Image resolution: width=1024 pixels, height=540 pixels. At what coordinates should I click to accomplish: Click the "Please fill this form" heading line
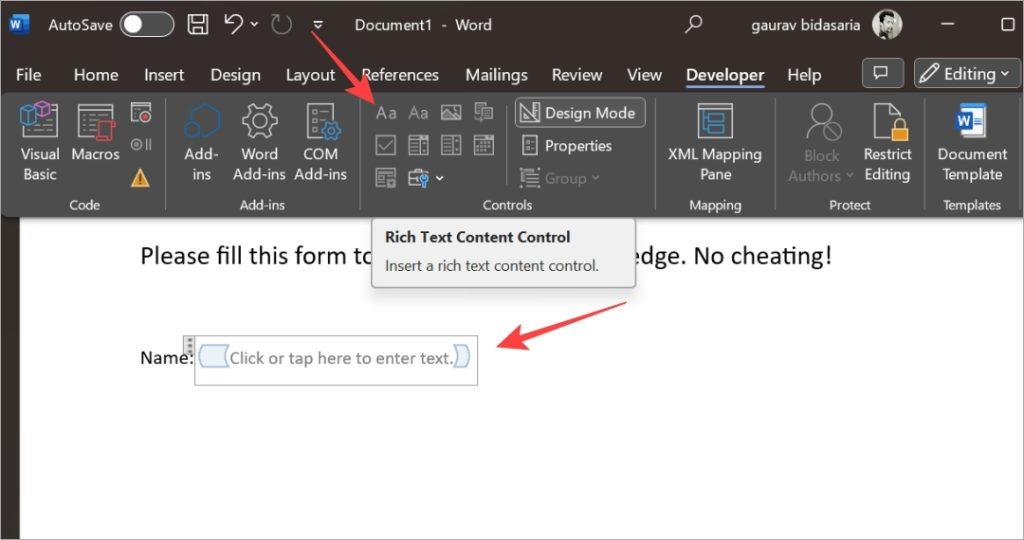pyautogui.click(x=486, y=255)
